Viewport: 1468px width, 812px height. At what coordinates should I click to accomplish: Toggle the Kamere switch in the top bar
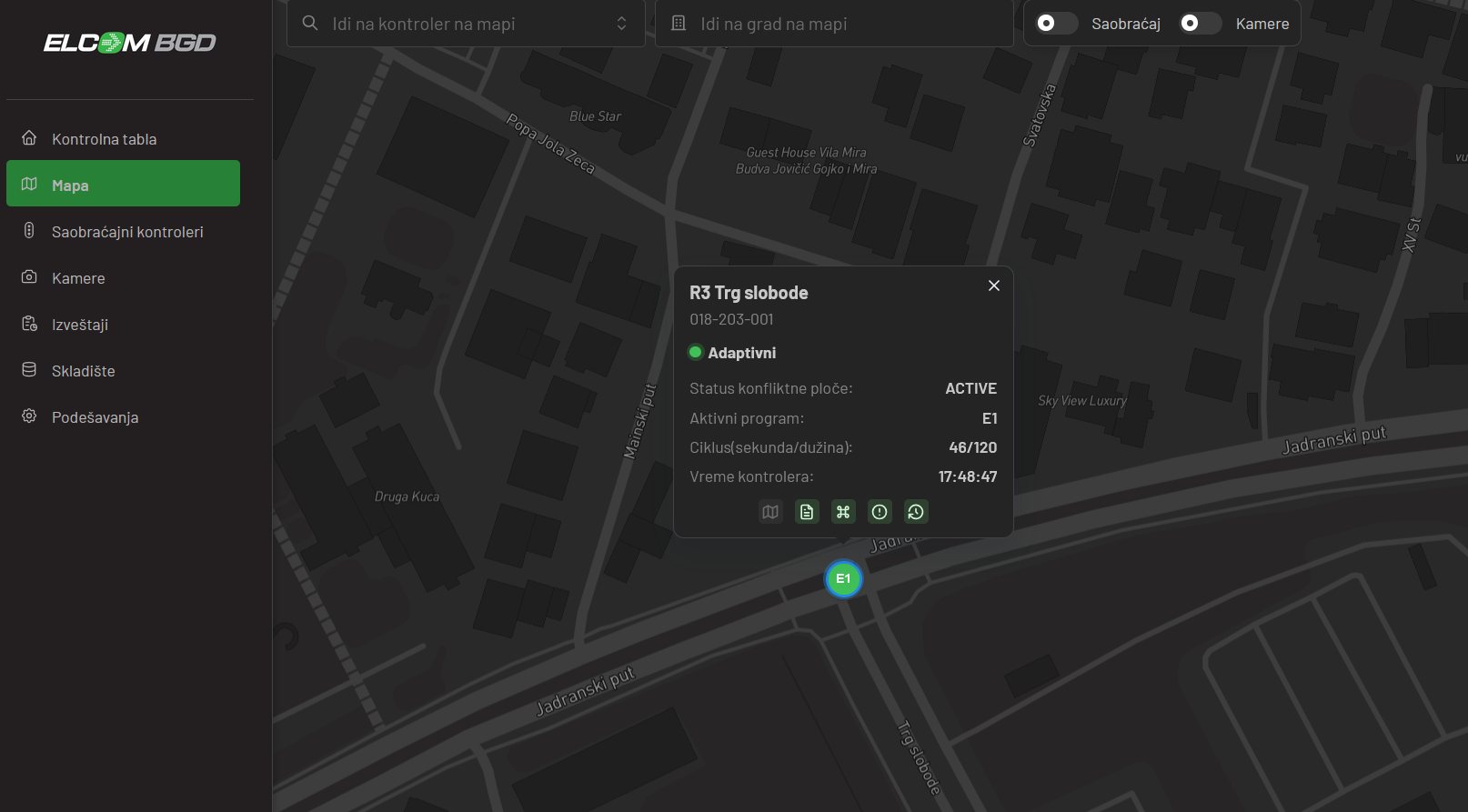pos(1201,24)
